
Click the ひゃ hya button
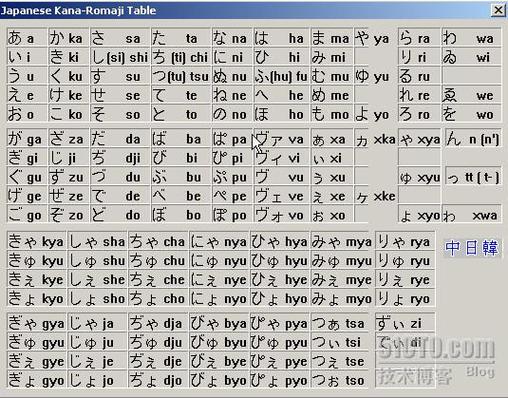pyautogui.click(x=280, y=241)
